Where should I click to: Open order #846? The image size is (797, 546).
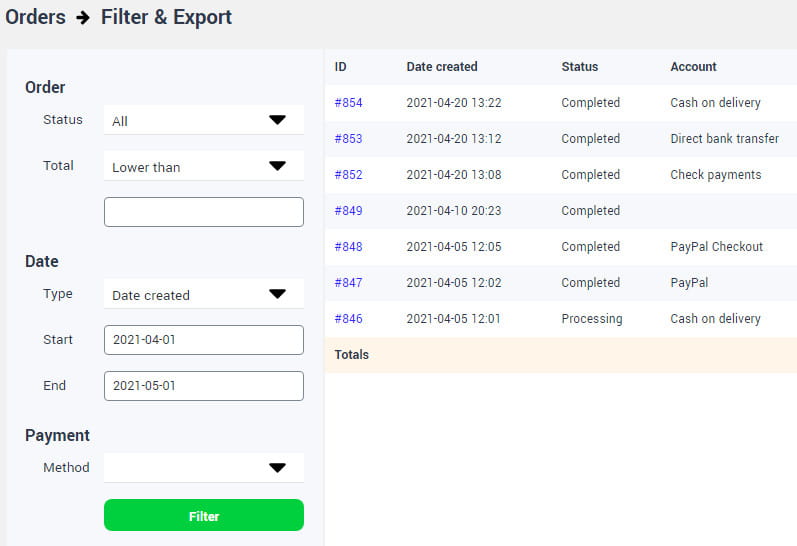(x=348, y=319)
